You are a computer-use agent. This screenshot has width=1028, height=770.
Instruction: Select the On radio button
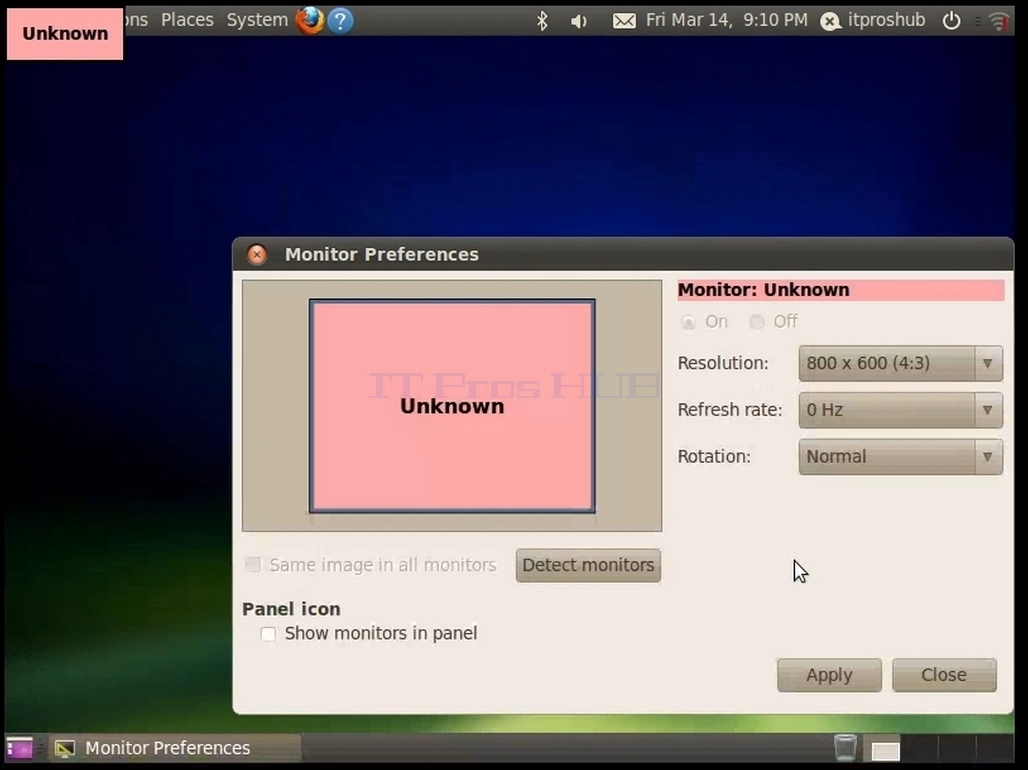[688, 322]
